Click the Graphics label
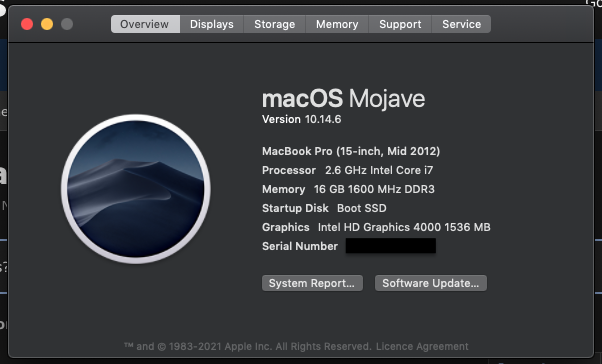The width and height of the screenshot is (602, 364). (286, 227)
